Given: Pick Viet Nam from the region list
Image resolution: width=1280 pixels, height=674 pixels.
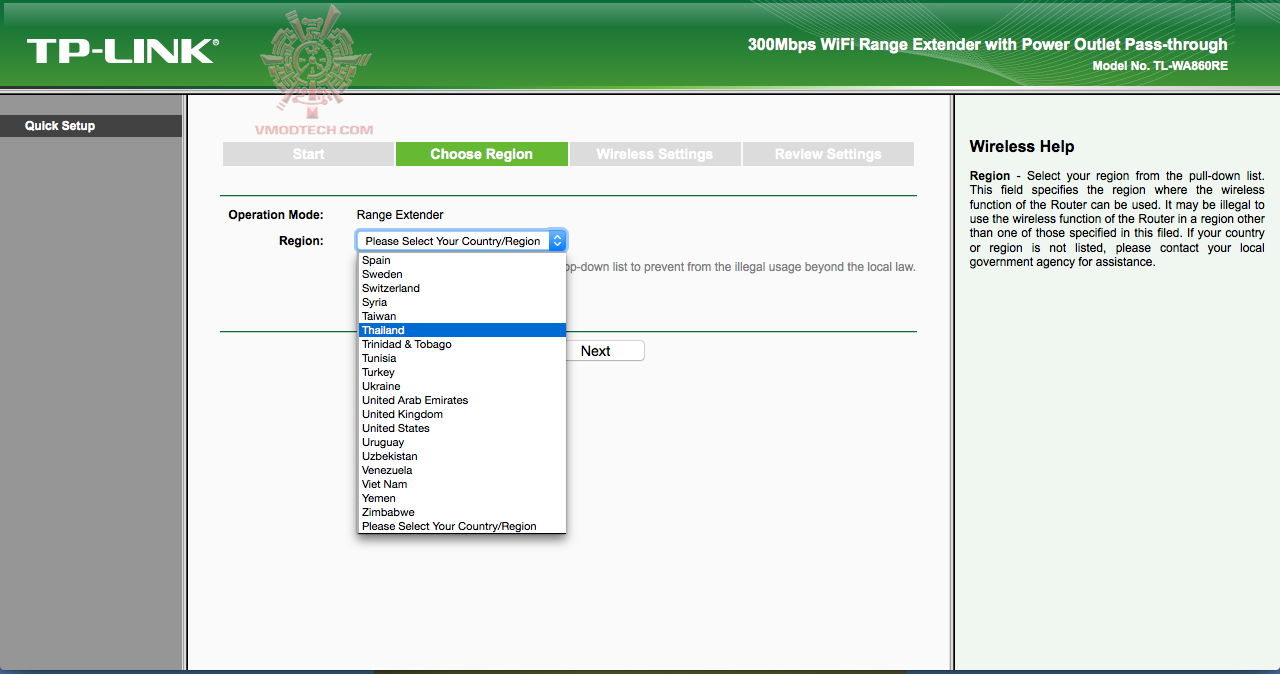Looking at the screenshot, I should click(462, 484).
